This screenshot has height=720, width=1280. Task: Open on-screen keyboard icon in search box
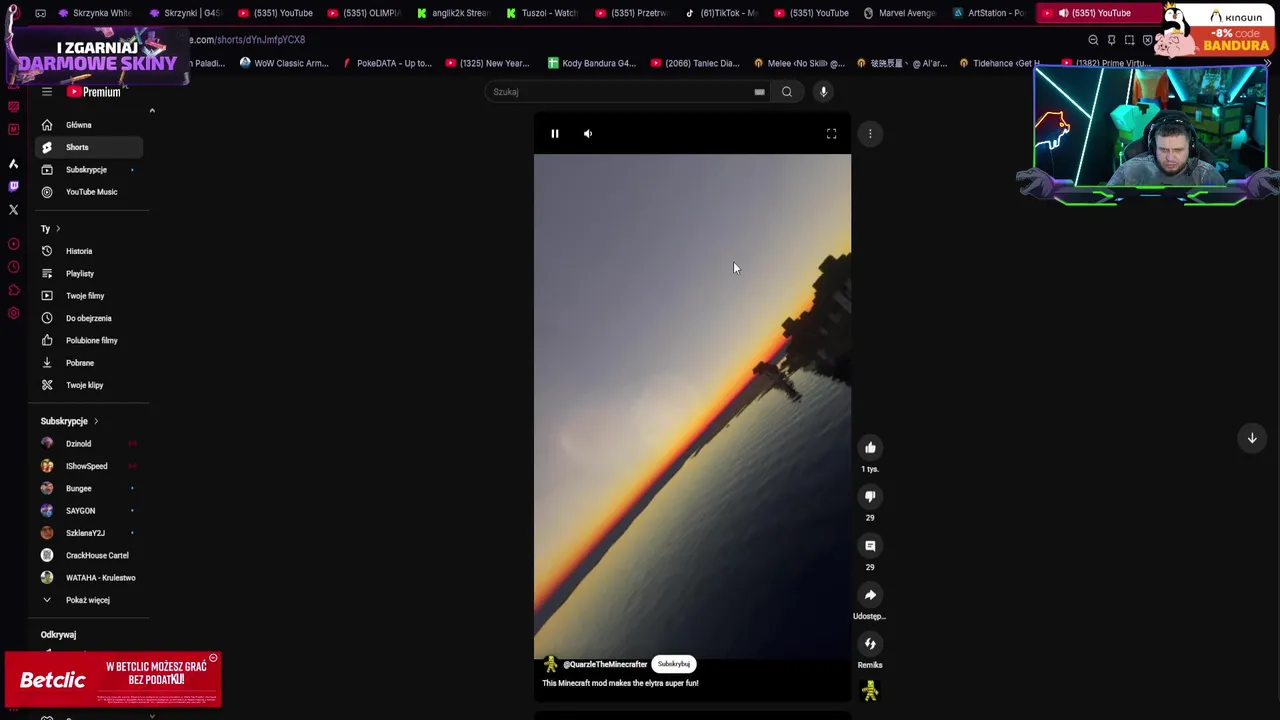tap(759, 92)
